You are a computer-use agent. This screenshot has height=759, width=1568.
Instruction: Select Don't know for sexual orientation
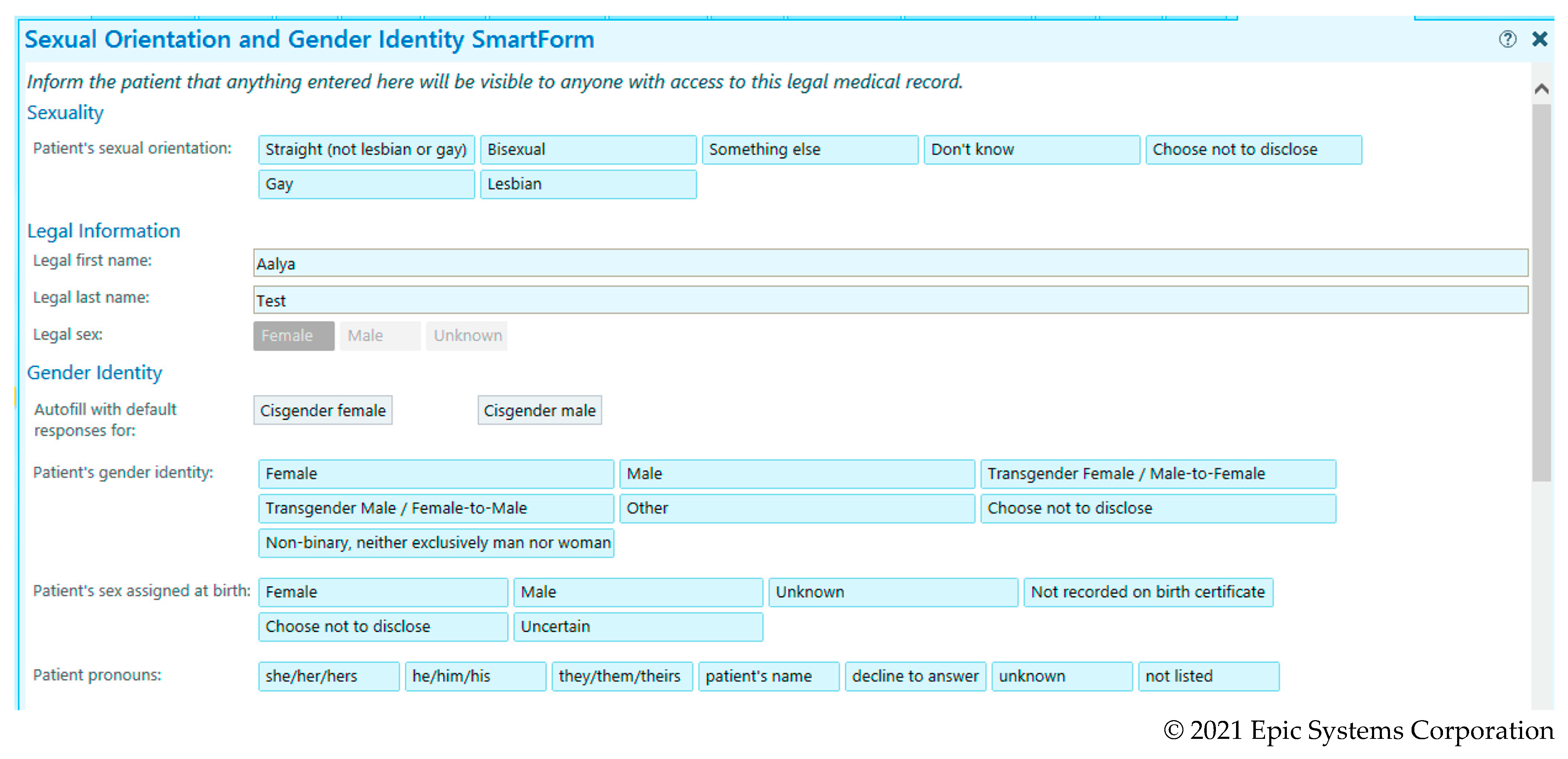(1031, 150)
